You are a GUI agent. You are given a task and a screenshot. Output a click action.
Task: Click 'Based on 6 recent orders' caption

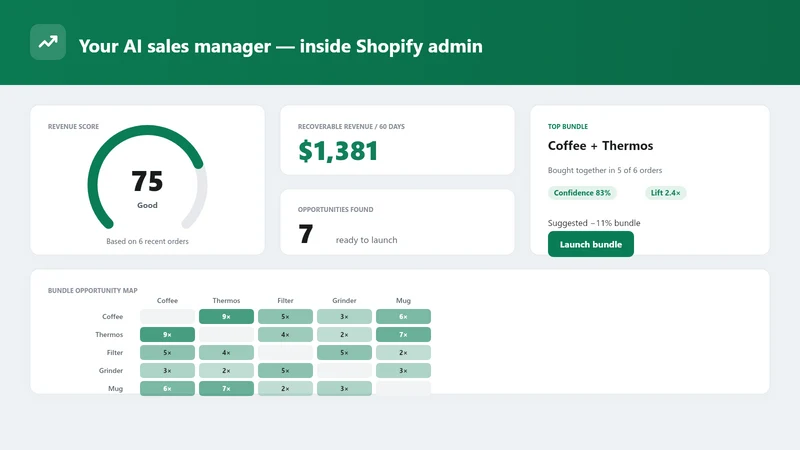(147, 241)
